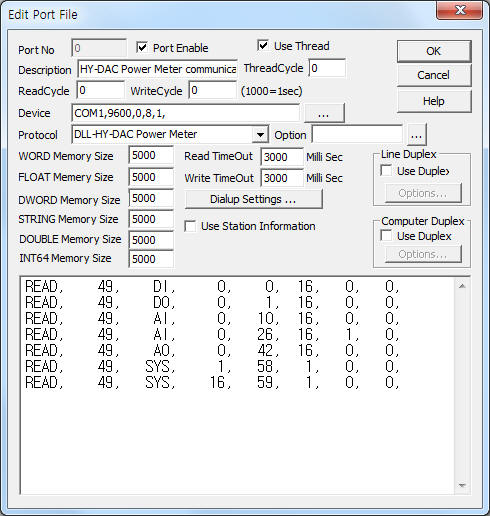Open Dialup Settings dialog

[x=253, y=199]
